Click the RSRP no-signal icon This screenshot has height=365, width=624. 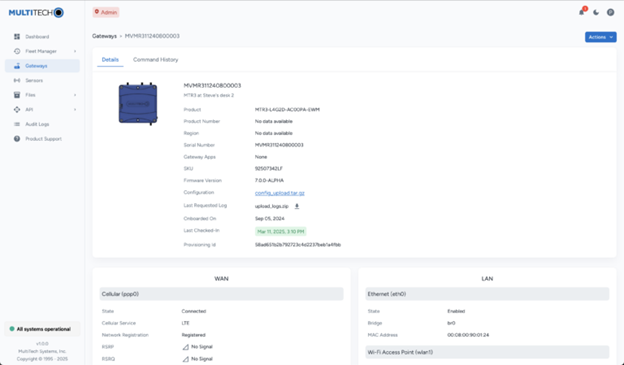coord(185,347)
